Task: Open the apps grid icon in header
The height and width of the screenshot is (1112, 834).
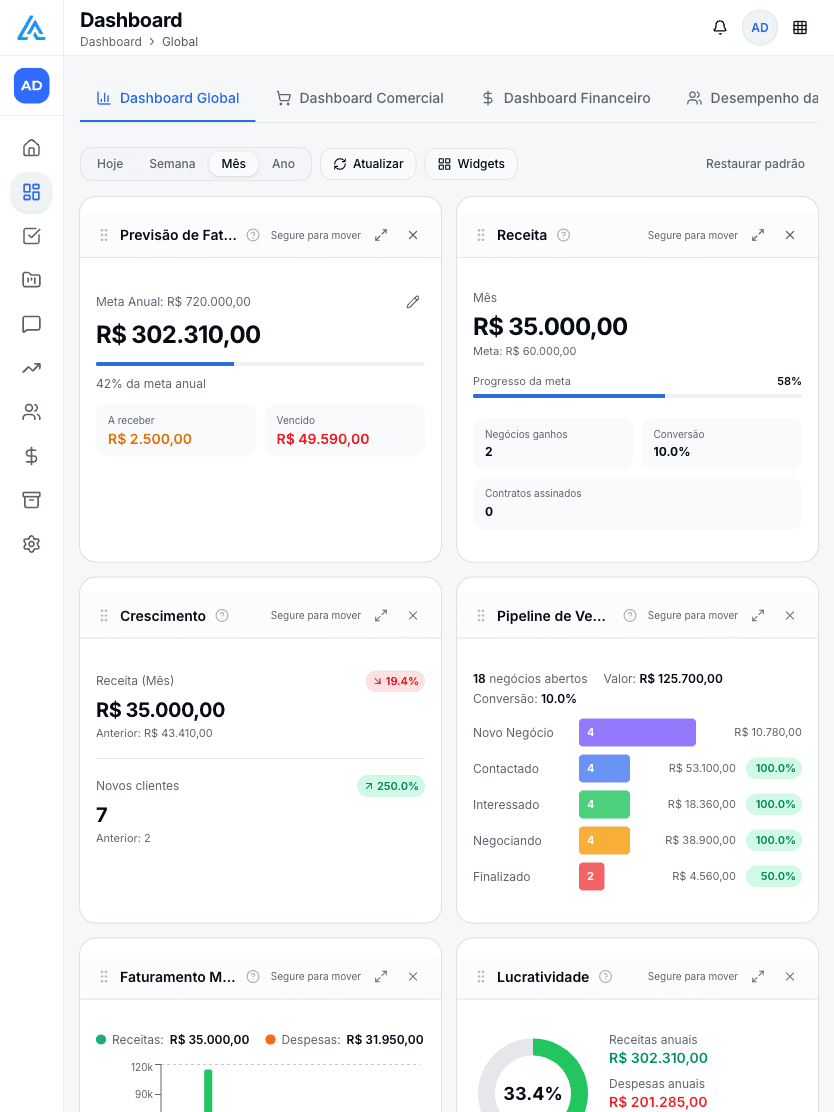Action: pyautogui.click(x=800, y=28)
